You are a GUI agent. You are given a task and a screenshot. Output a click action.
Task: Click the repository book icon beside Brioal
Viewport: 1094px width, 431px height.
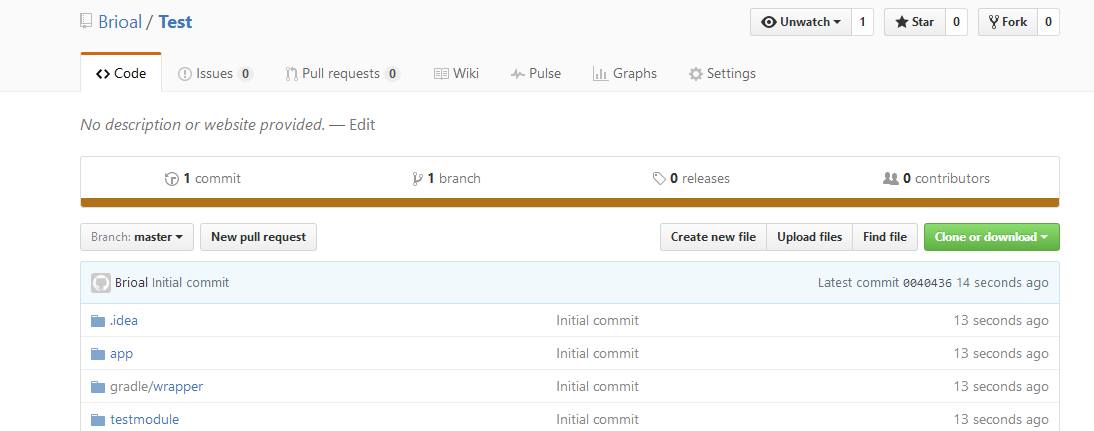(86, 22)
